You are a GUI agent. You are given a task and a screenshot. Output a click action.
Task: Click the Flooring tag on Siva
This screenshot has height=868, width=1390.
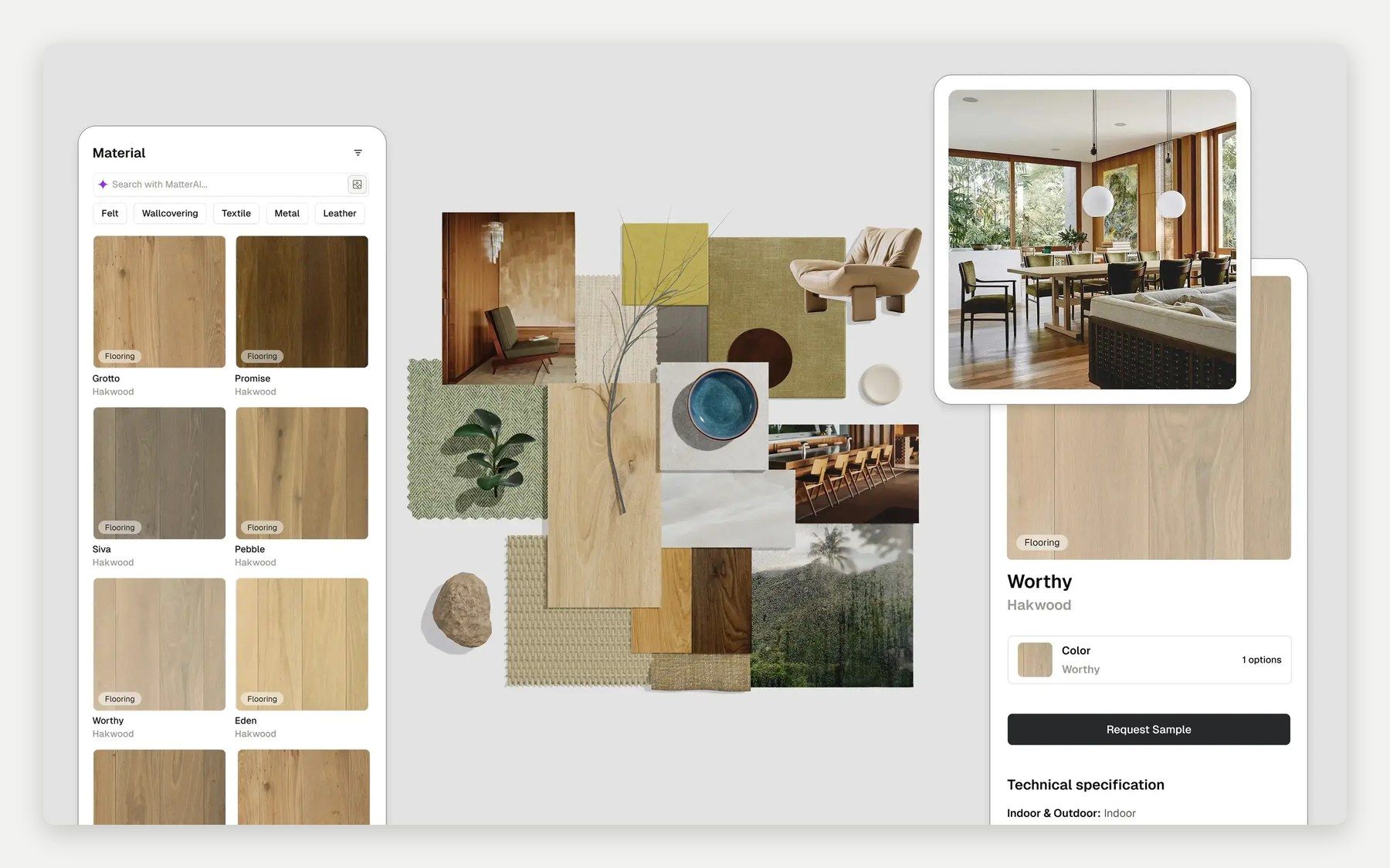coord(120,527)
